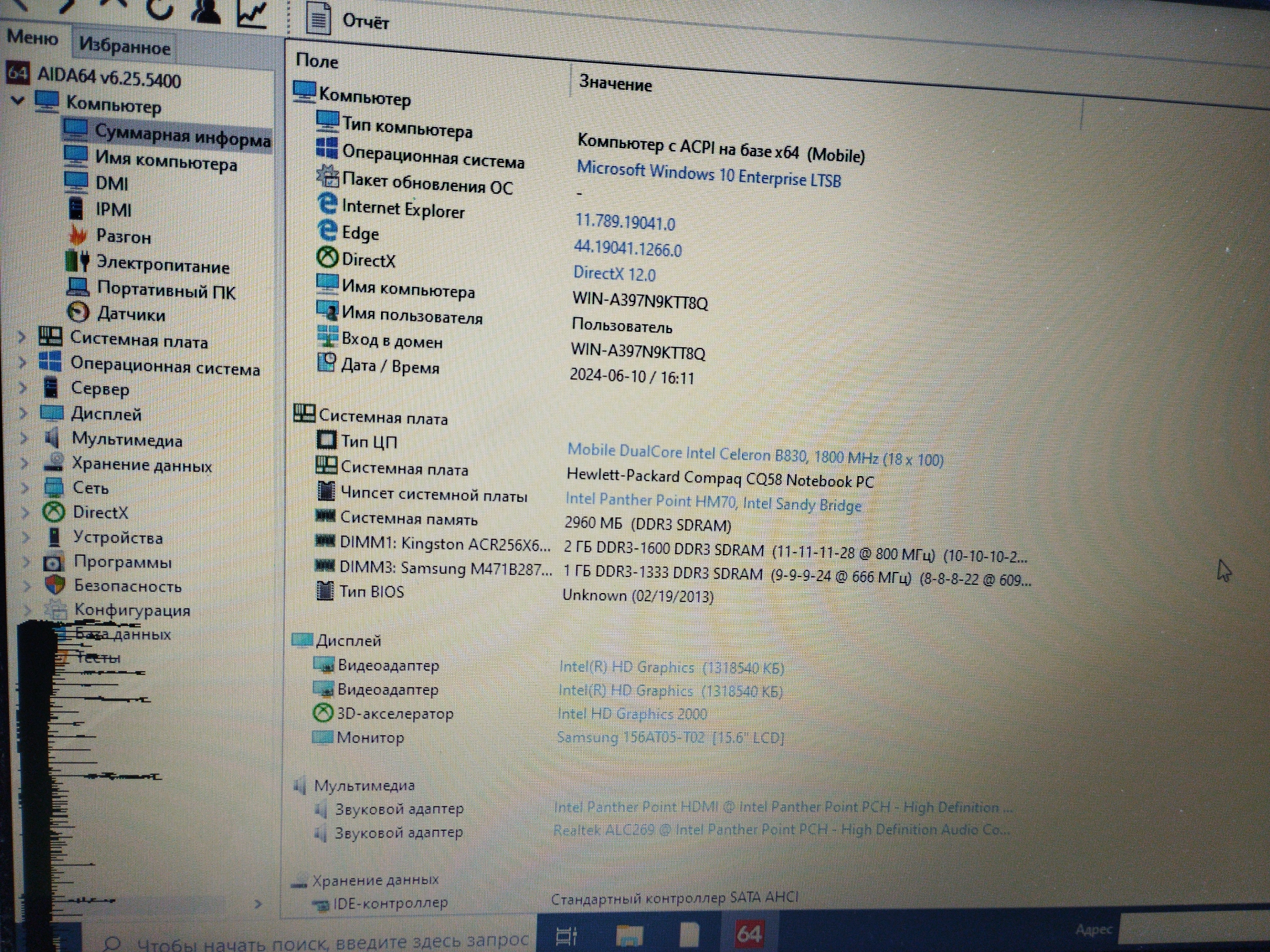Open Microsoft Windows 10 Enterprise LTSB link
1270x952 pixels.
tap(708, 174)
